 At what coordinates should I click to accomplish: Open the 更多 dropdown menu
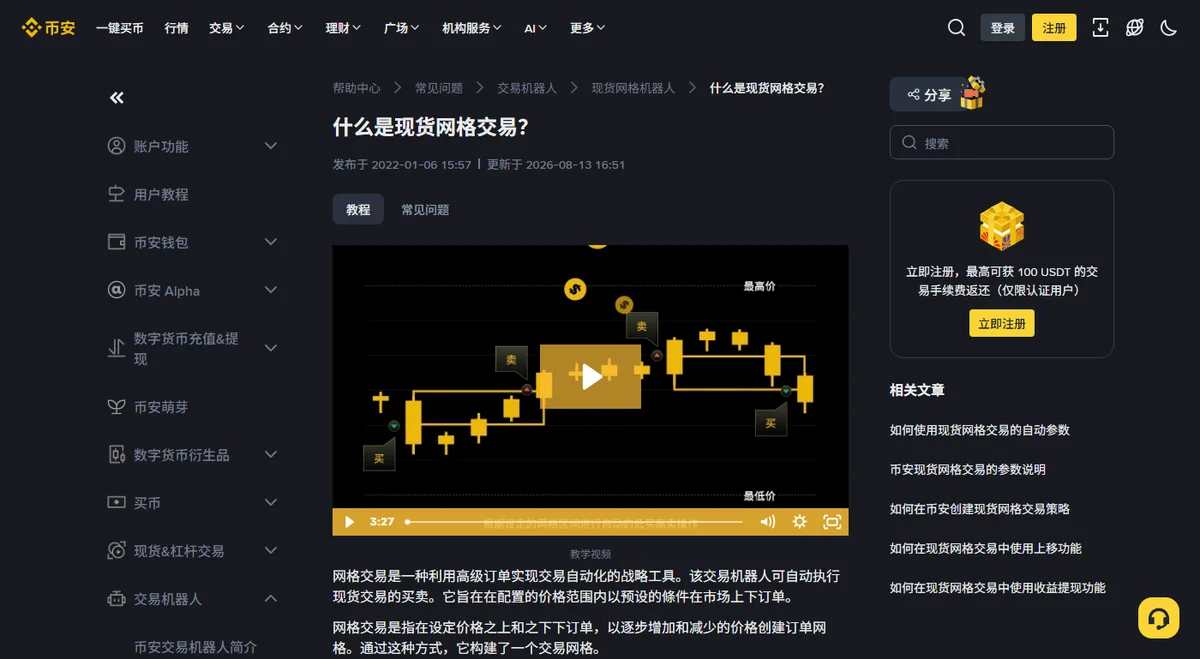[x=587, y=28]
